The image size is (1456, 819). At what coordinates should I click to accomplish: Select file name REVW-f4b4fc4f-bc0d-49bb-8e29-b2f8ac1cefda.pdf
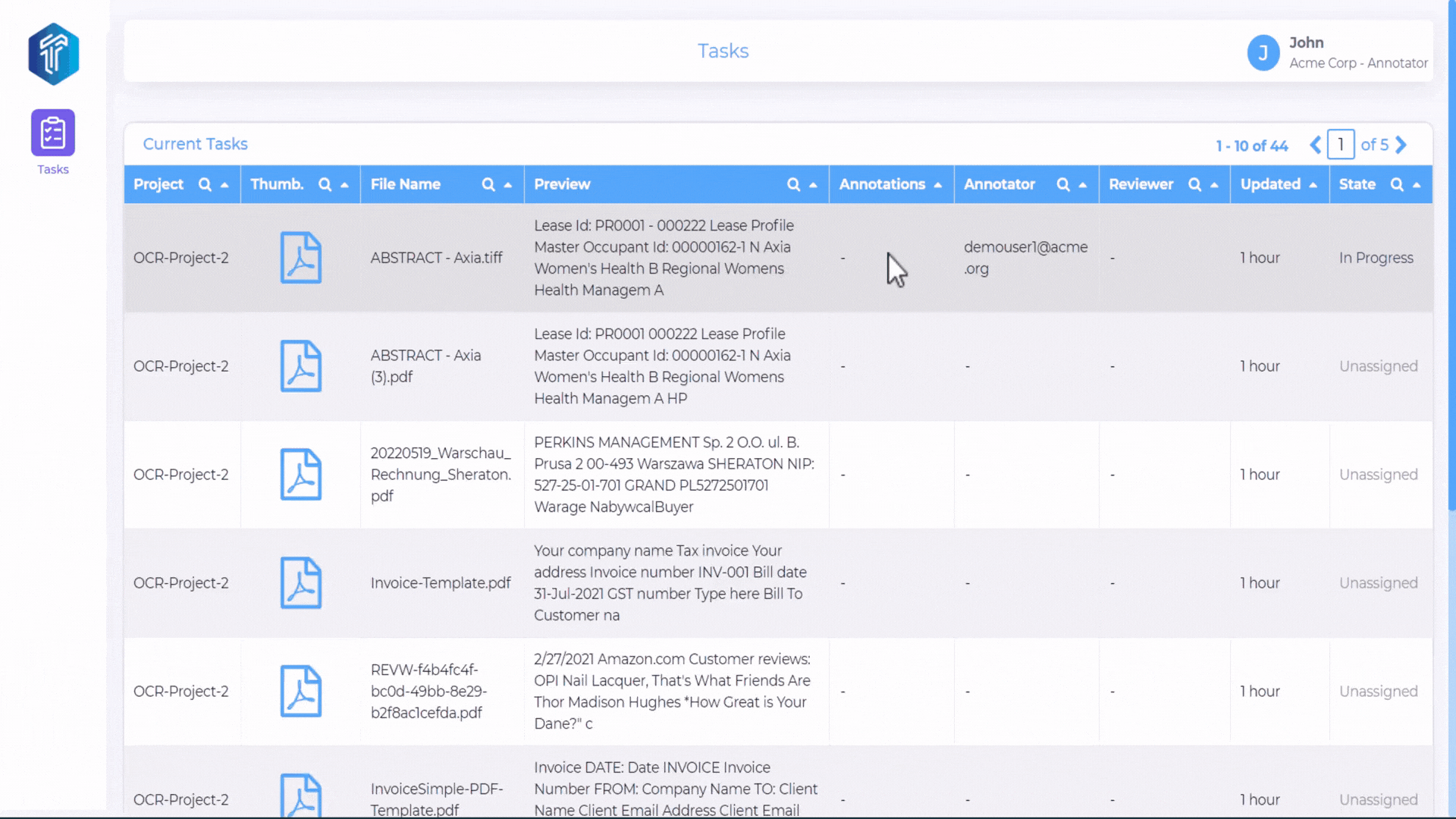(x=429, y=692)
